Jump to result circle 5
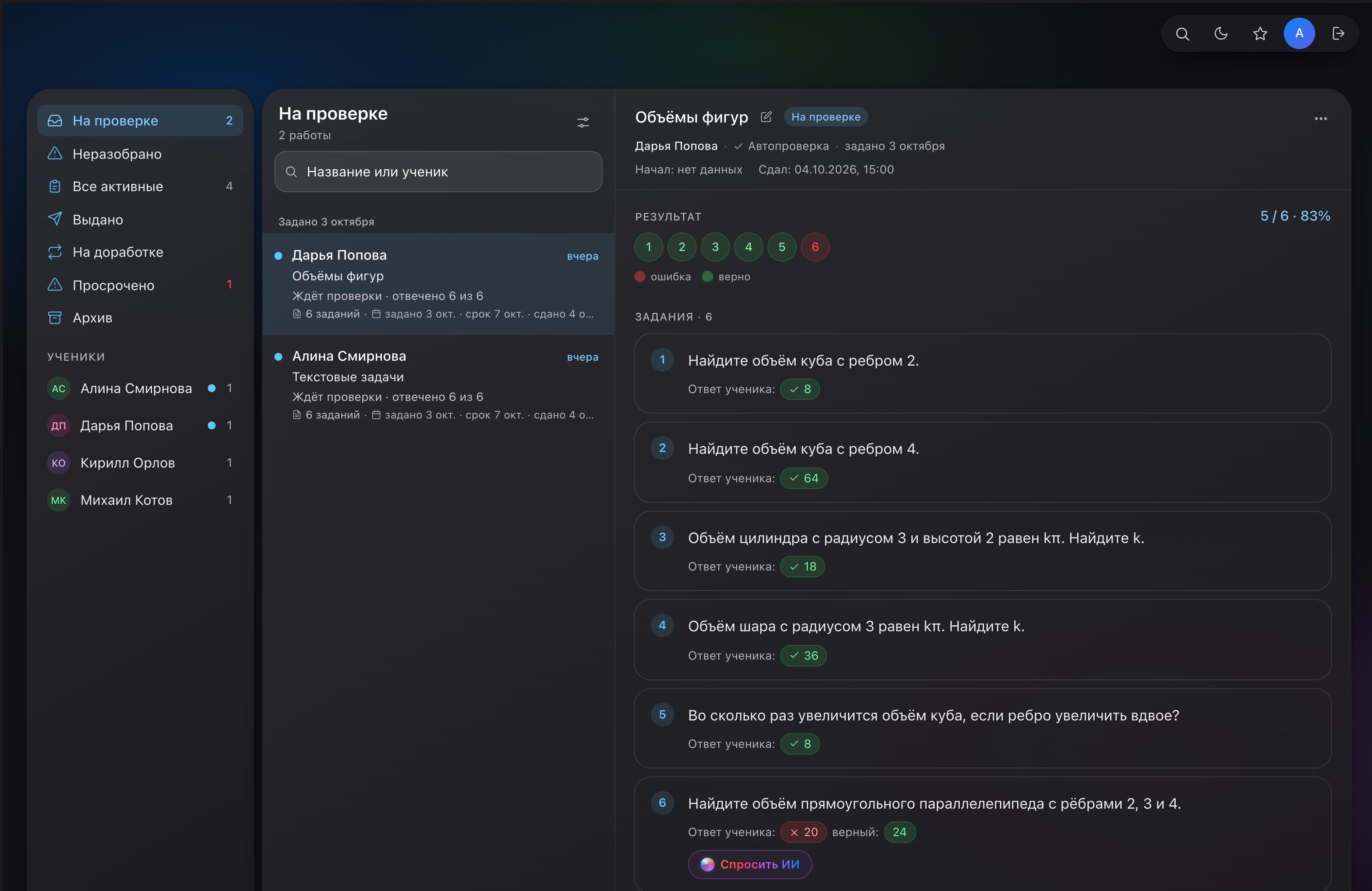 pyautogui.click(x=782, y=247)
